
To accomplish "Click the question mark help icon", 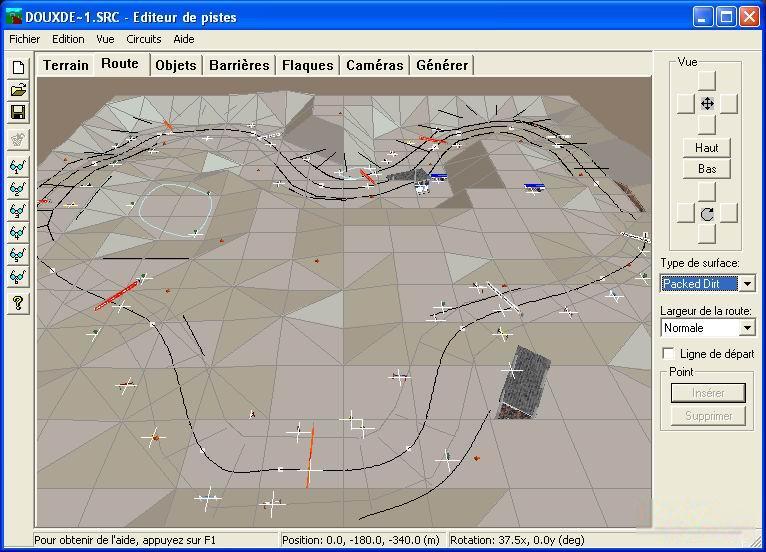I will (18, 303).
